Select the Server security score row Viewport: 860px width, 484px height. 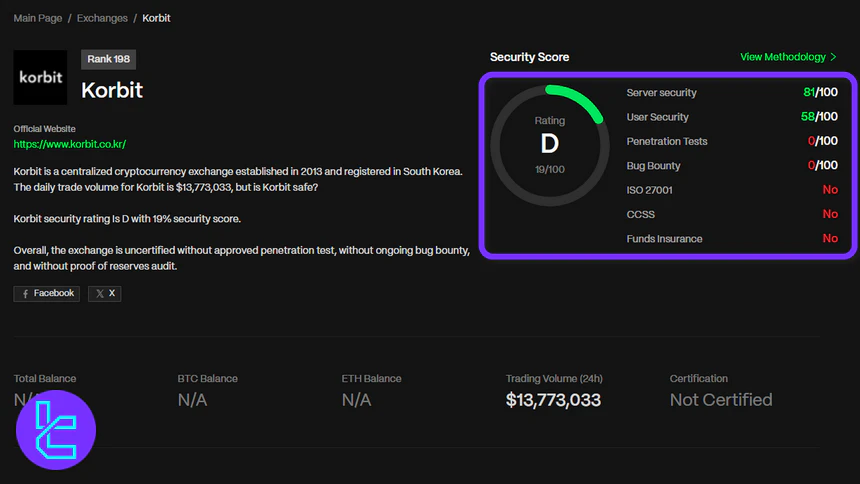(x=731, y=92)
